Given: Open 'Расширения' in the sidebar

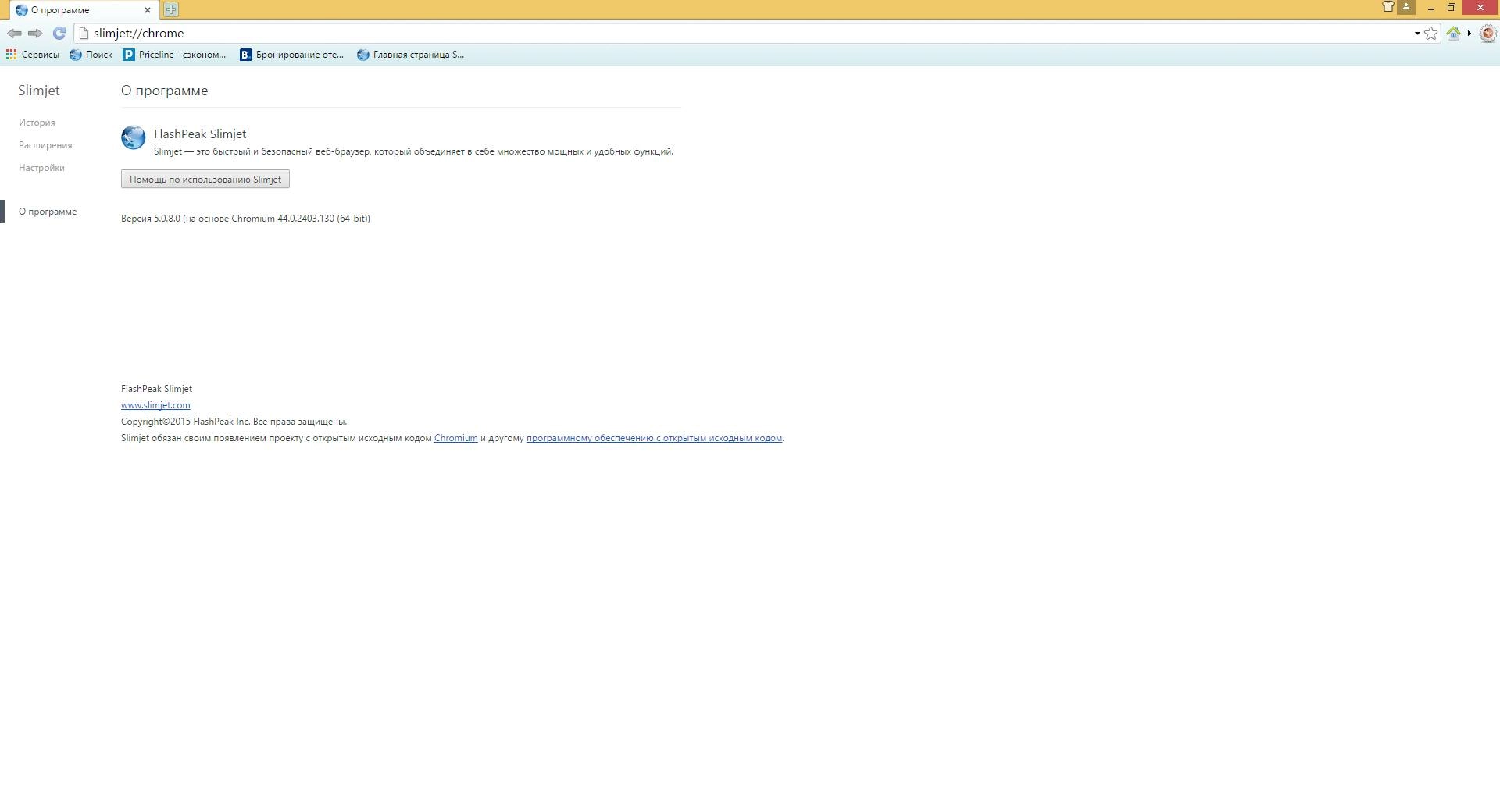Looking at the screenshot, I should [x=45, y=145].
